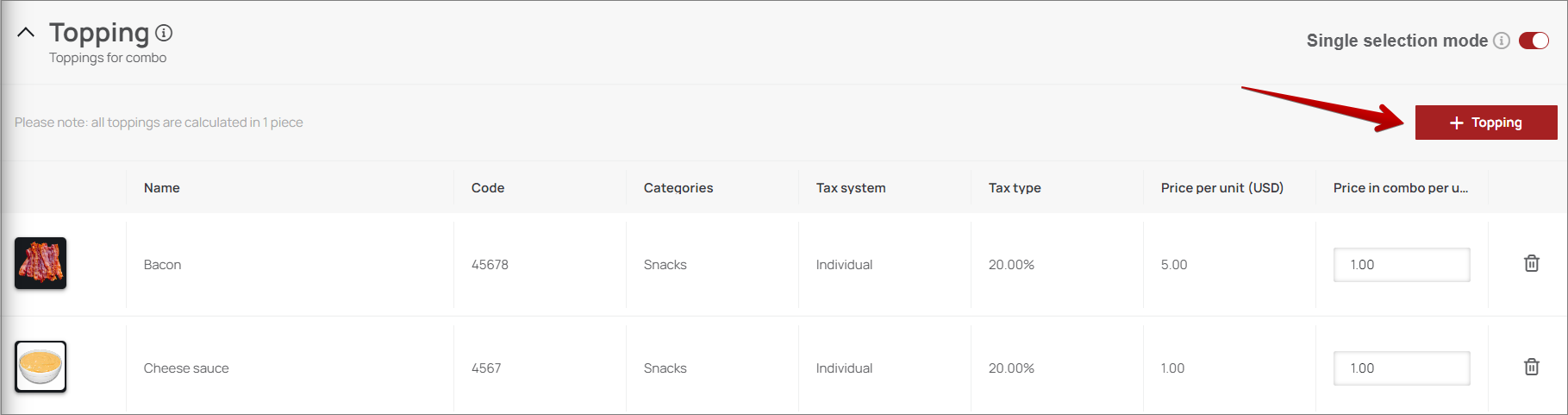
Task: Delete the Cheese sauce topping row
Action: (1531, 367)
